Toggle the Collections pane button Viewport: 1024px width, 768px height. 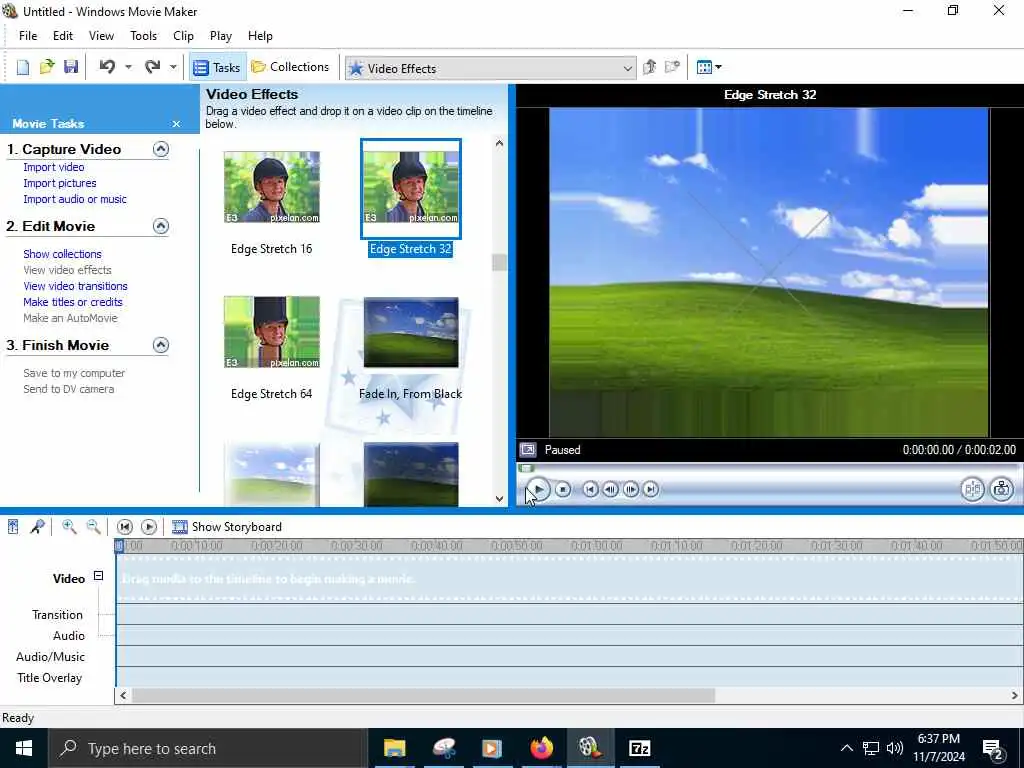pos(291,67)
